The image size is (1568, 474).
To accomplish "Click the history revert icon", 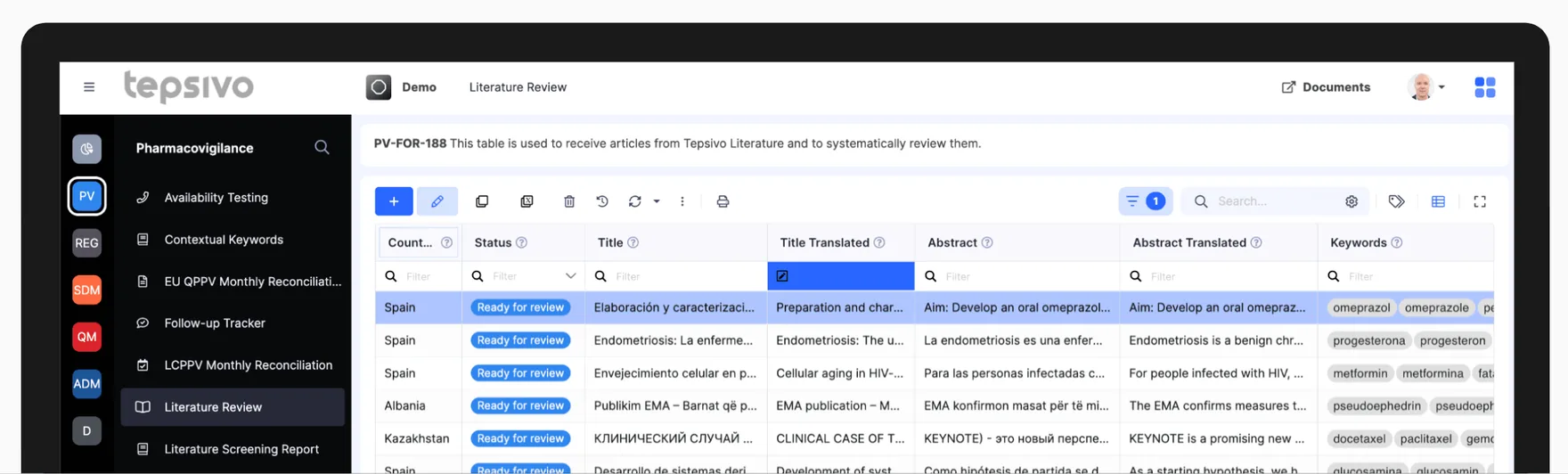I will 602,201.
